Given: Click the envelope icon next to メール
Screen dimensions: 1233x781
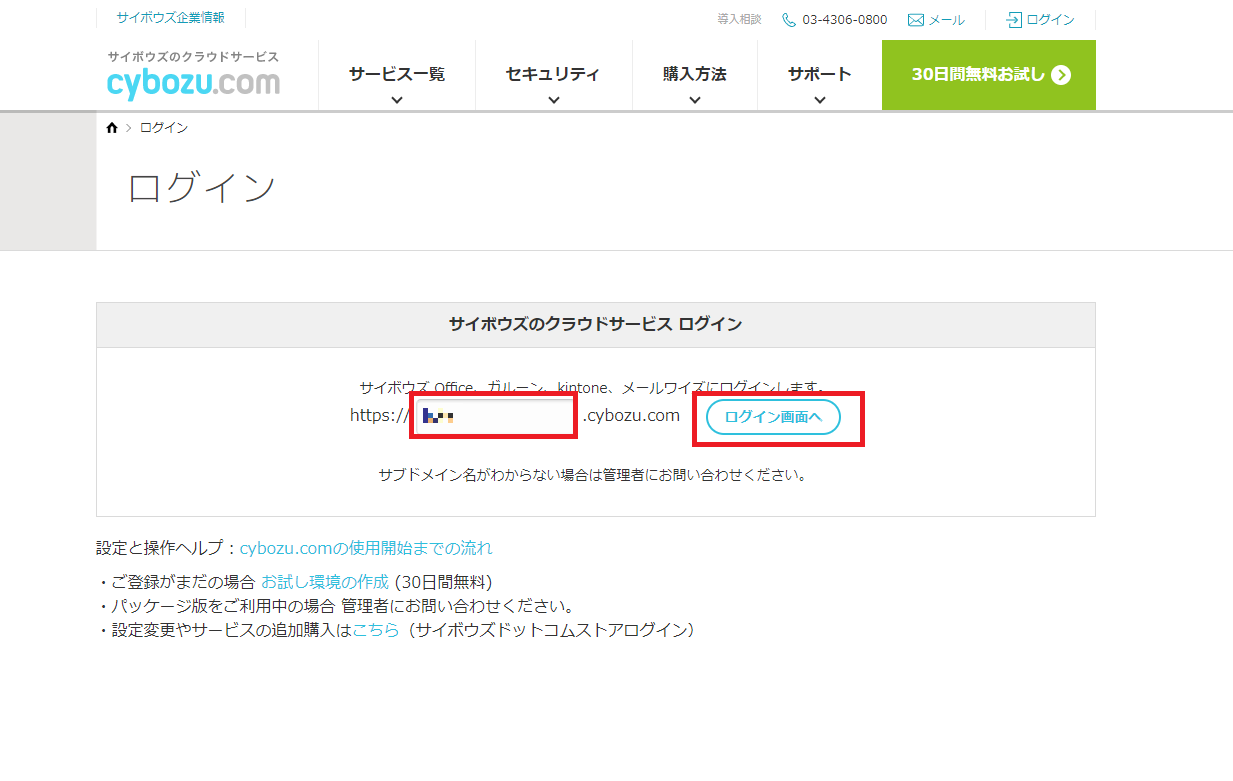Looking at the screenshot, I should (x=915, y=19).
